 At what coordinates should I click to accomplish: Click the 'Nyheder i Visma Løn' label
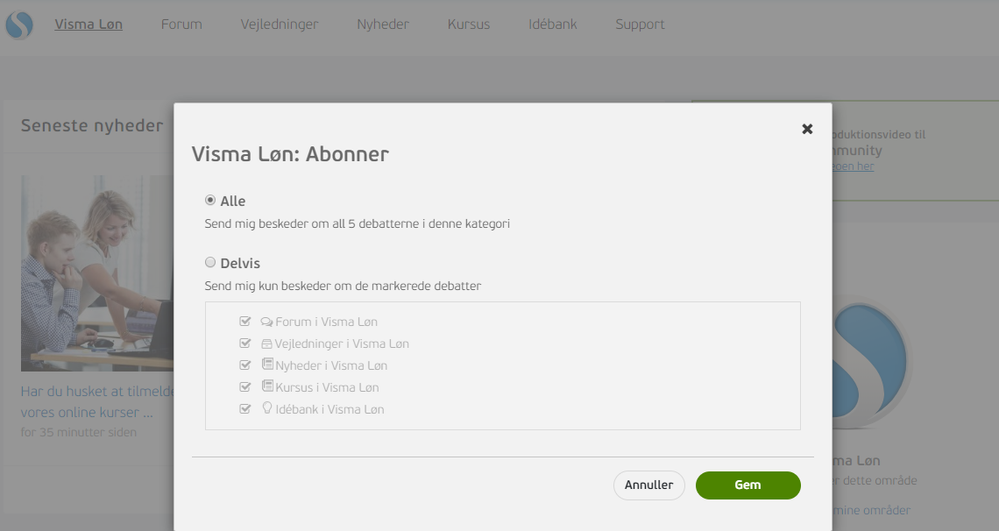click(x=331, y=366)
